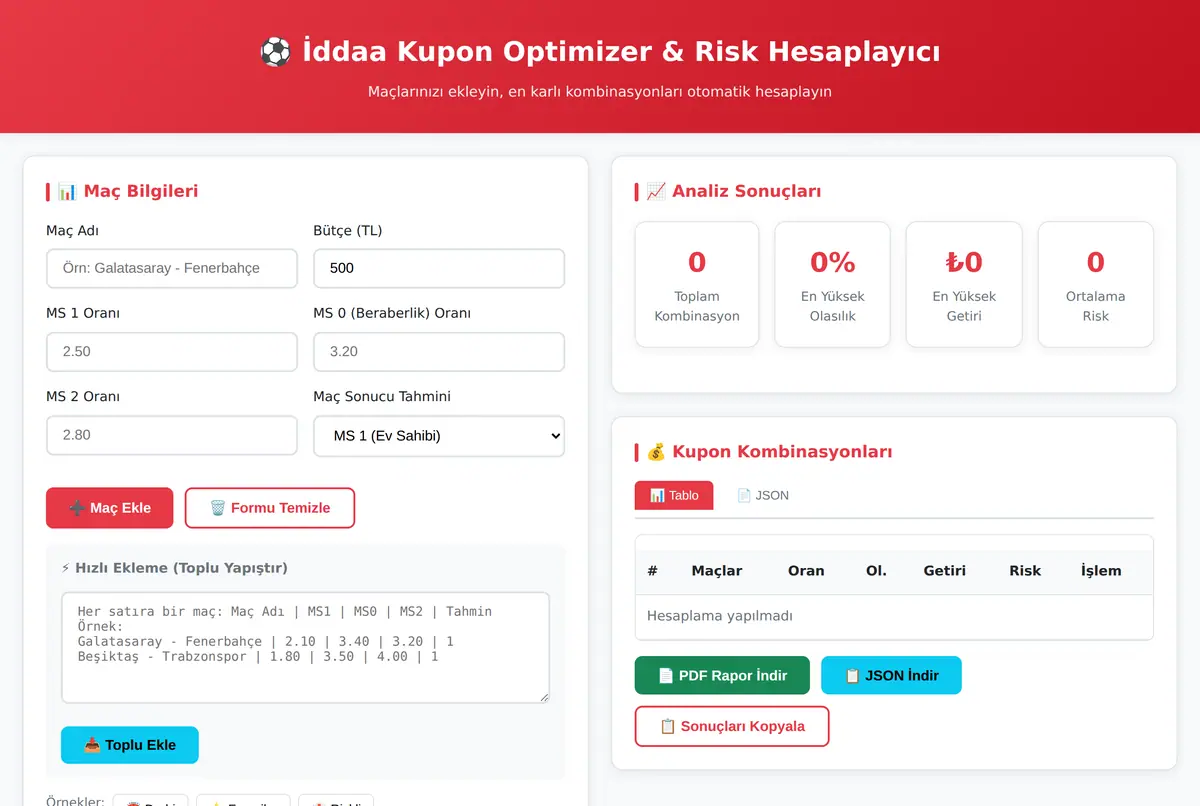Click the İşlem column header
Viewport: 1200px width, 806px height.
click(1101, 571)
